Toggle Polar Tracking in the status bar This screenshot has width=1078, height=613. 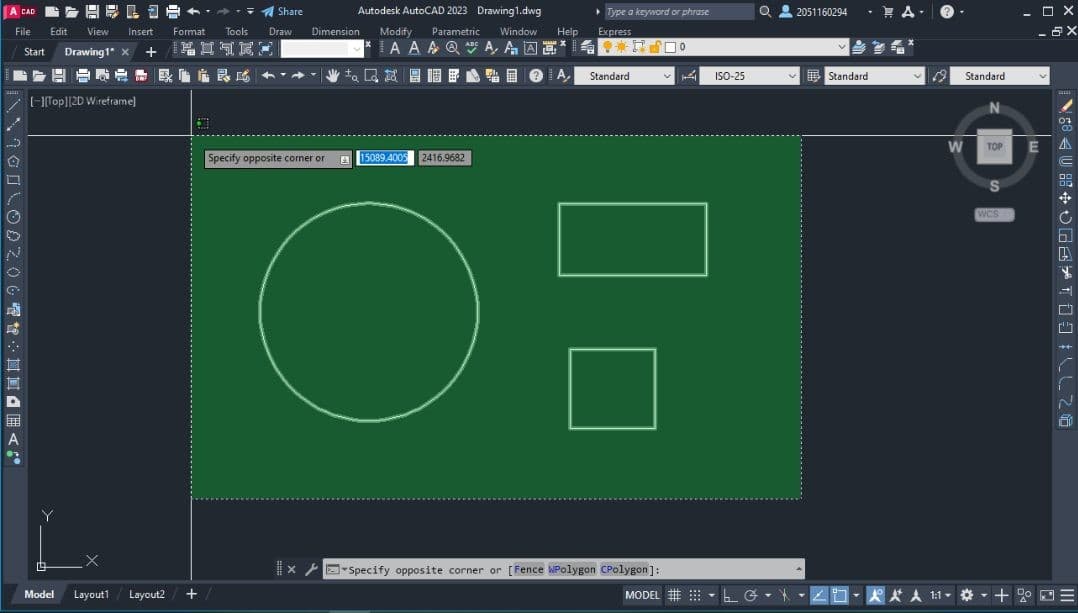751,595
